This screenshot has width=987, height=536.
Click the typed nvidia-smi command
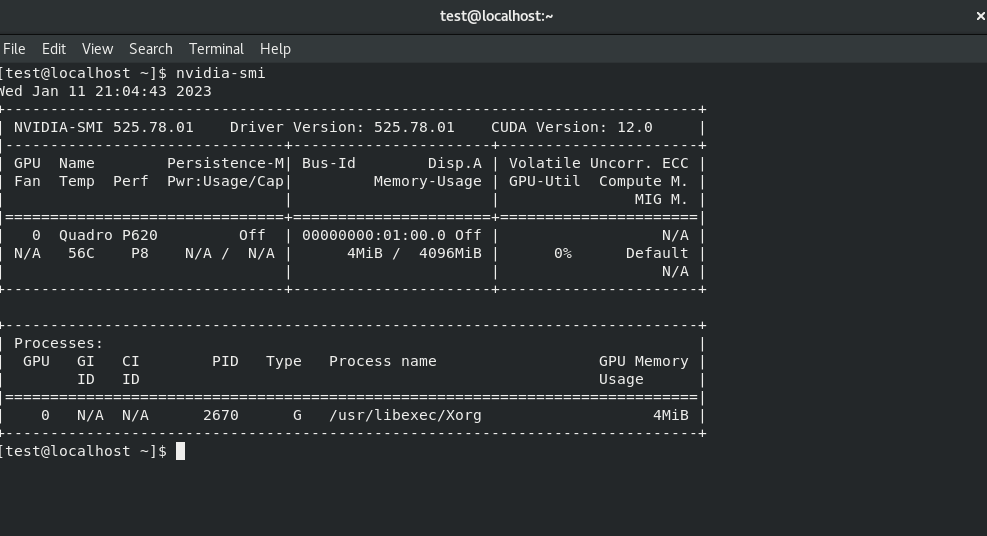click(x=220, y=73)
